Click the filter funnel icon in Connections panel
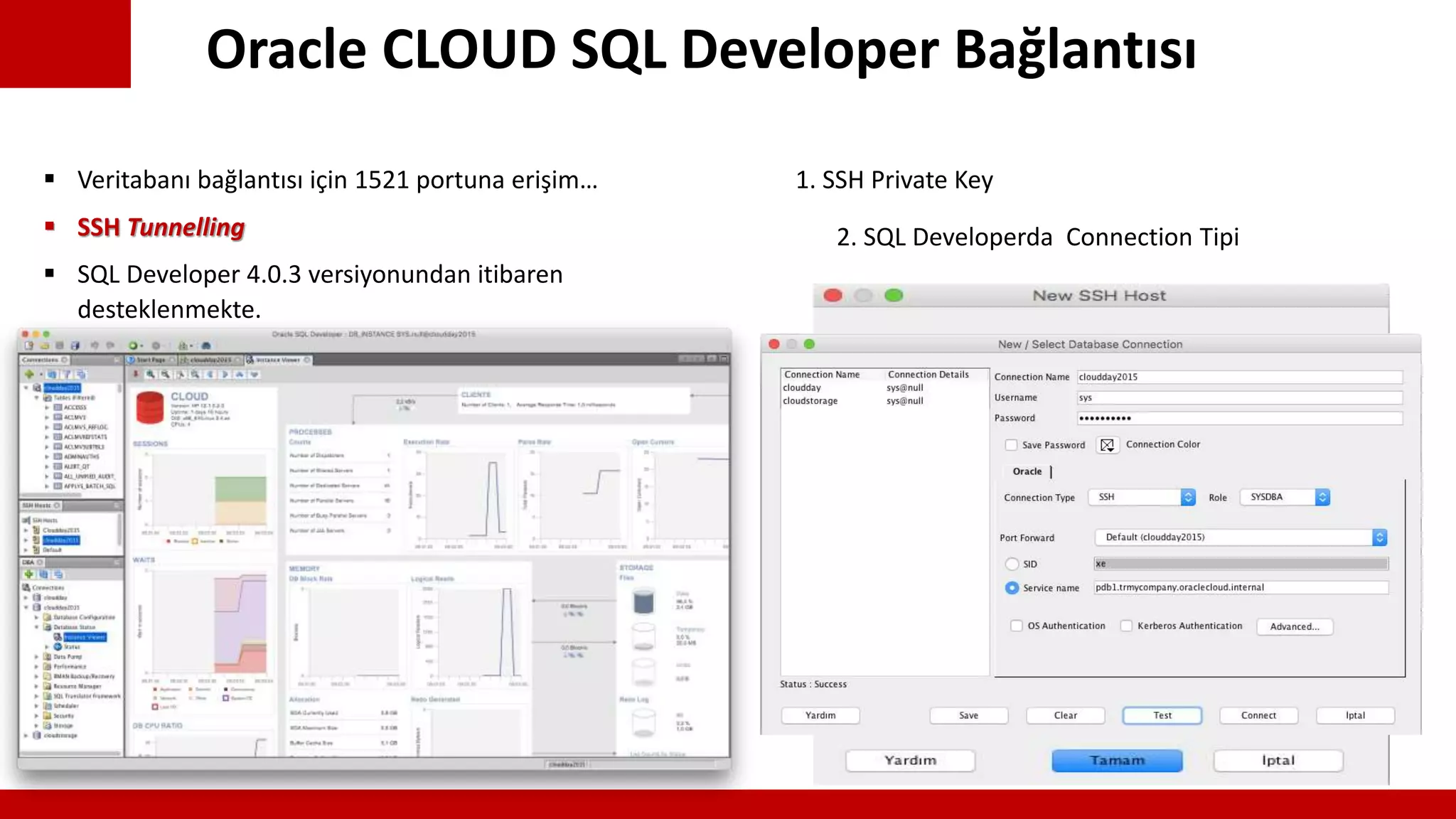 pyautogui.click(x=67, y=374)
